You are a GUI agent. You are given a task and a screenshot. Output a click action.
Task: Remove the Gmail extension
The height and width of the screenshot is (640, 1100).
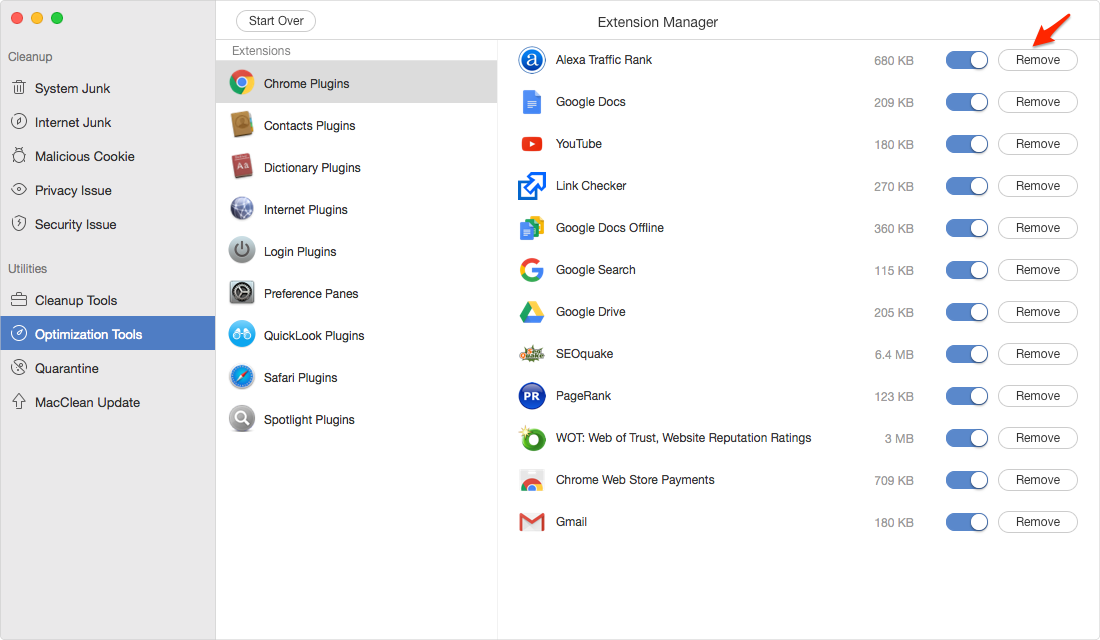[1038, 522]
